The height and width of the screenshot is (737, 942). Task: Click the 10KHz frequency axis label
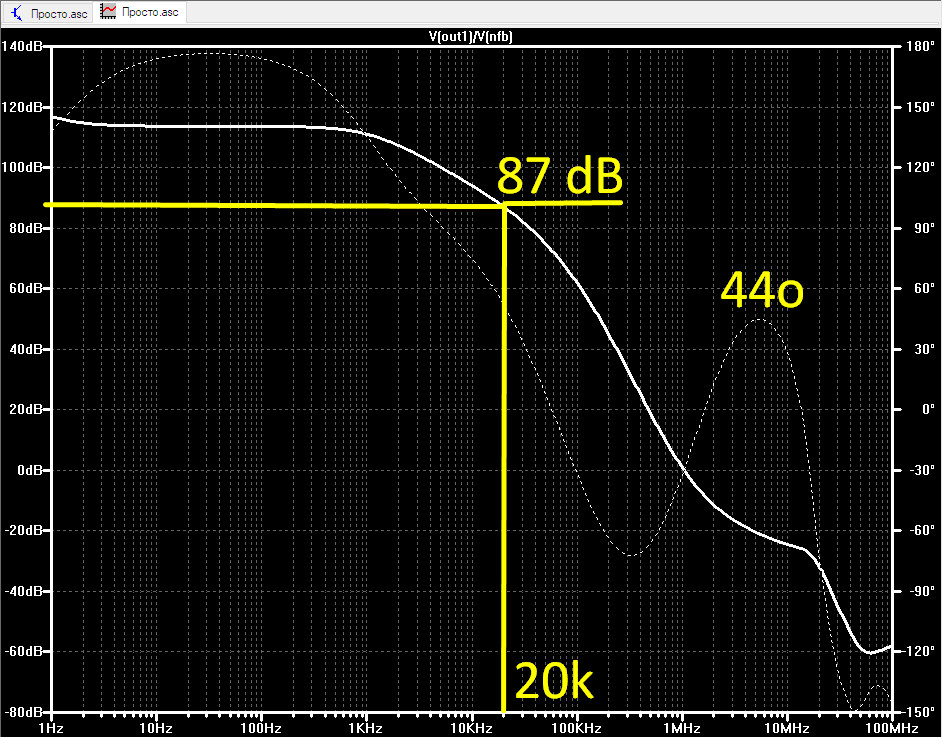coord(471,729)
